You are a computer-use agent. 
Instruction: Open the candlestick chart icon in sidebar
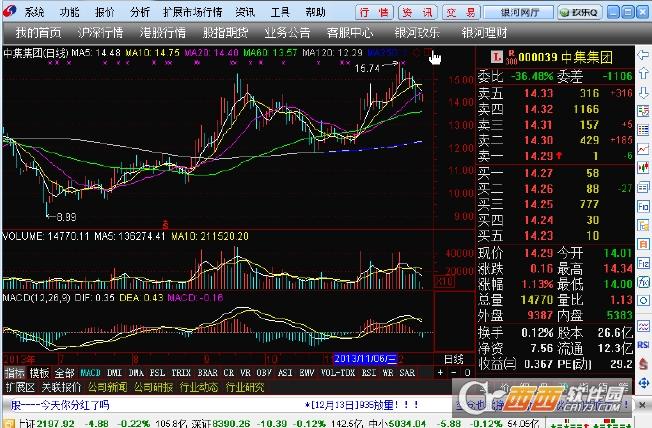point(643,168)
